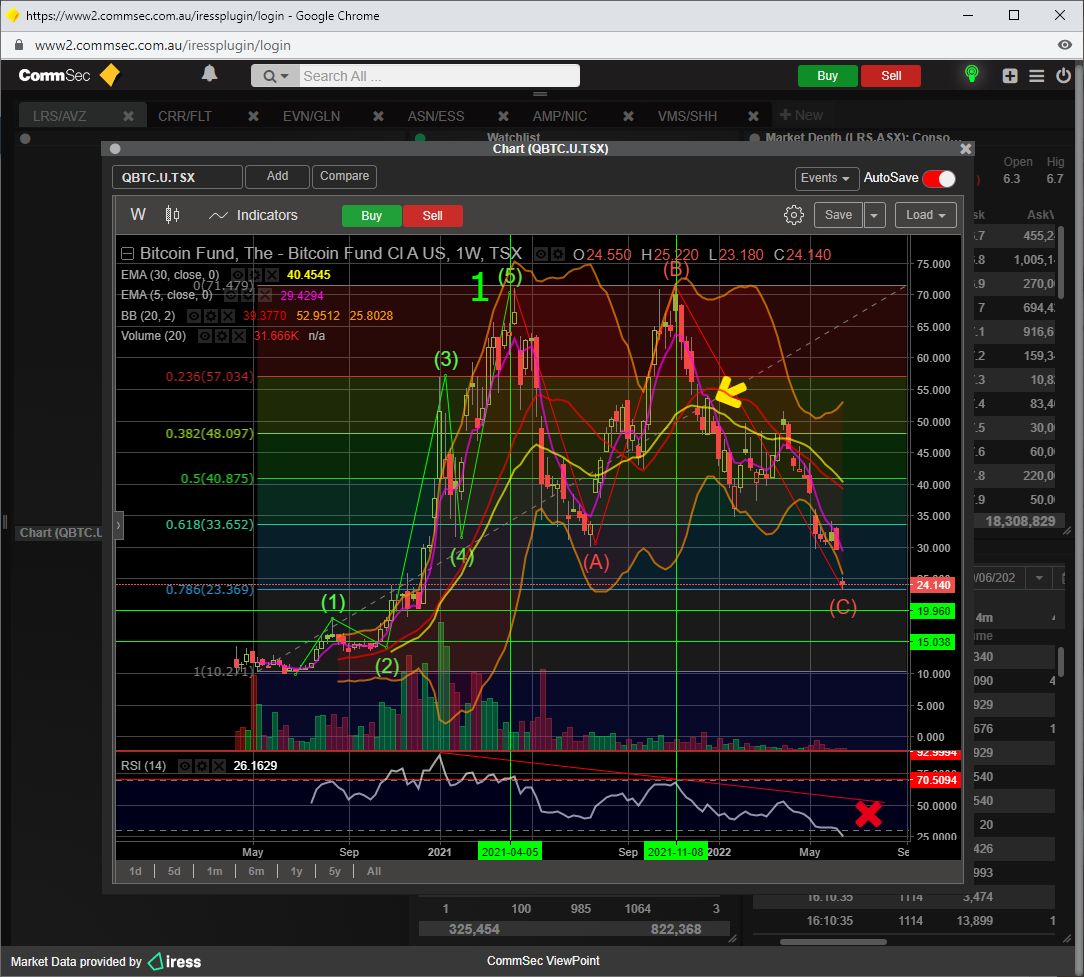
Task: Open chart settings gear icon
Action: tap(794, 215)
